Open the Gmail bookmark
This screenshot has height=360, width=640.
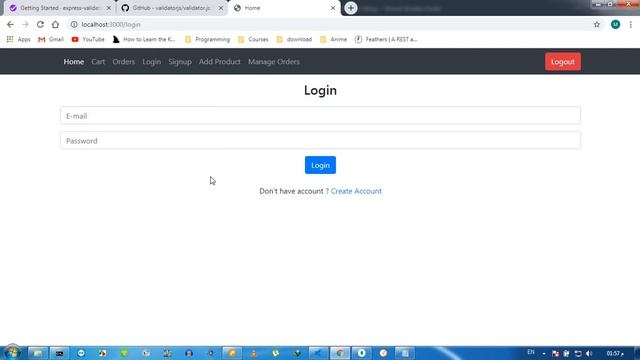coord(51,39)
